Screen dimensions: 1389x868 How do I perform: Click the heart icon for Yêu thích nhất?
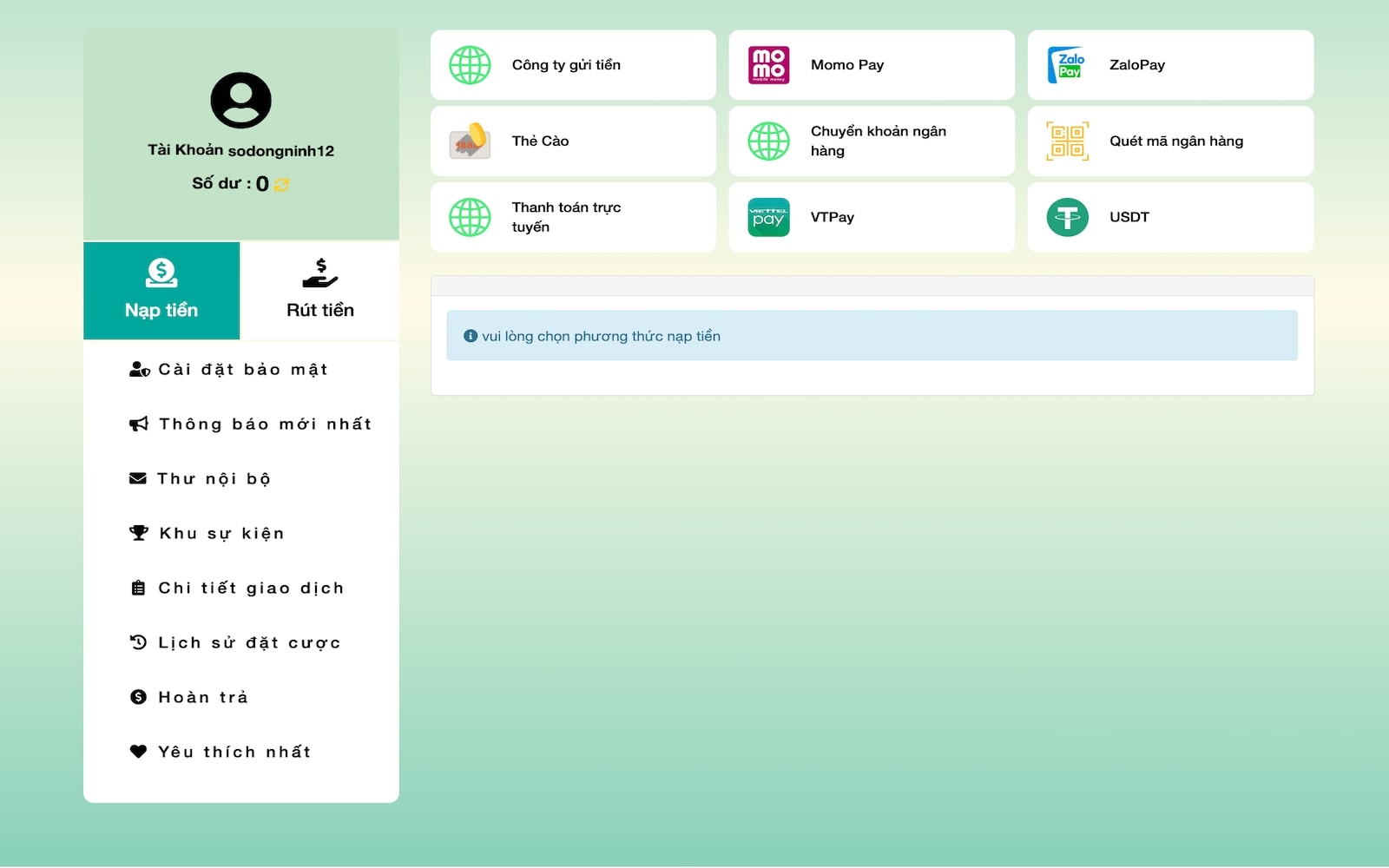point(138,752)
